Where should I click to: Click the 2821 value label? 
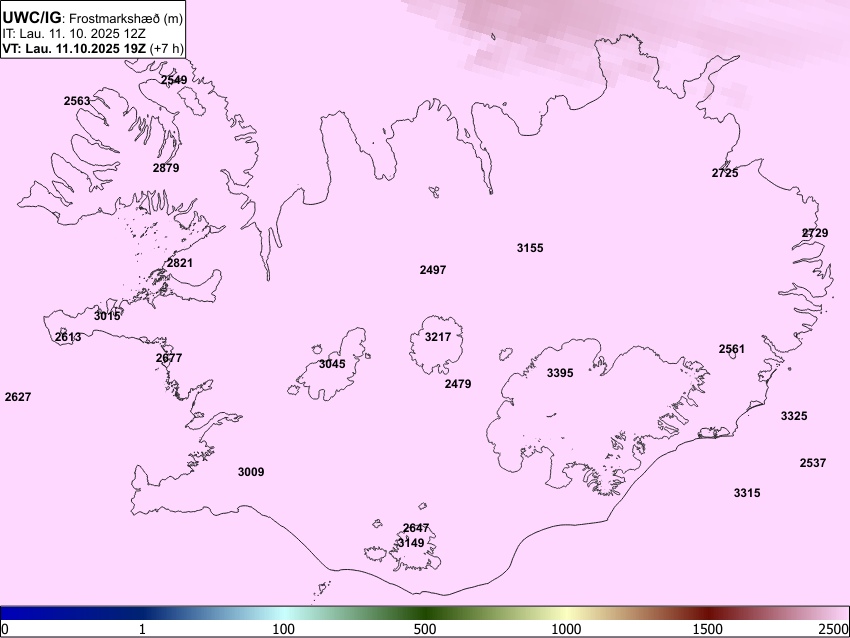tap(179, 263)
